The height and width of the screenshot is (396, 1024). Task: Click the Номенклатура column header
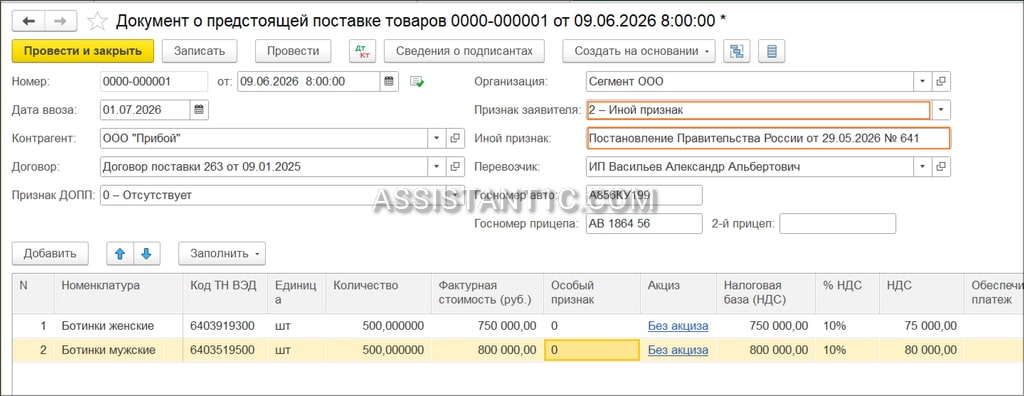(119, 293)
